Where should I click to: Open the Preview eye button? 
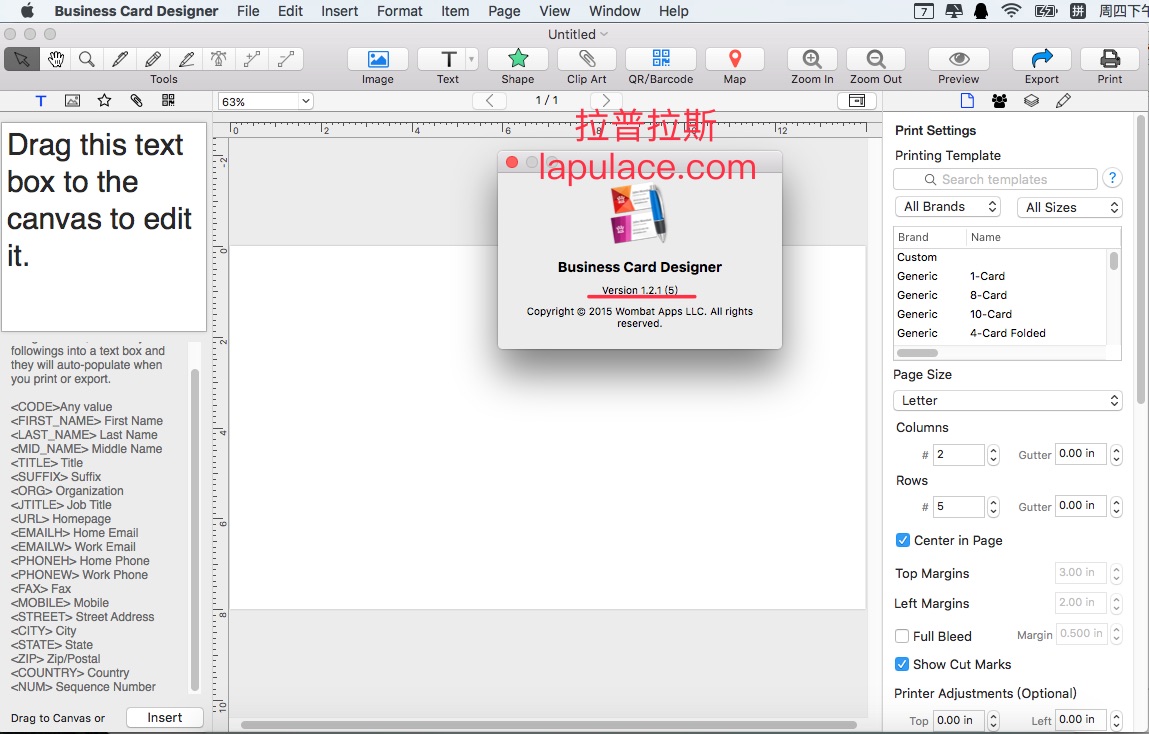click(x=958, y=59)
